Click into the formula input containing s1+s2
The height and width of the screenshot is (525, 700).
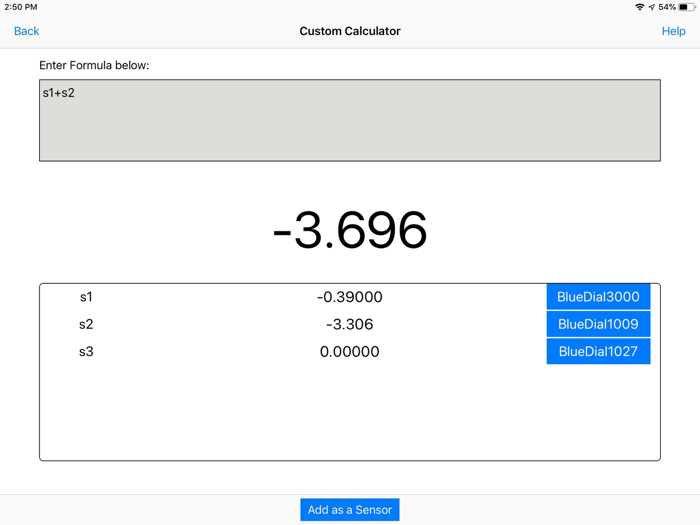pyautogui.click(x=350, y=120)
